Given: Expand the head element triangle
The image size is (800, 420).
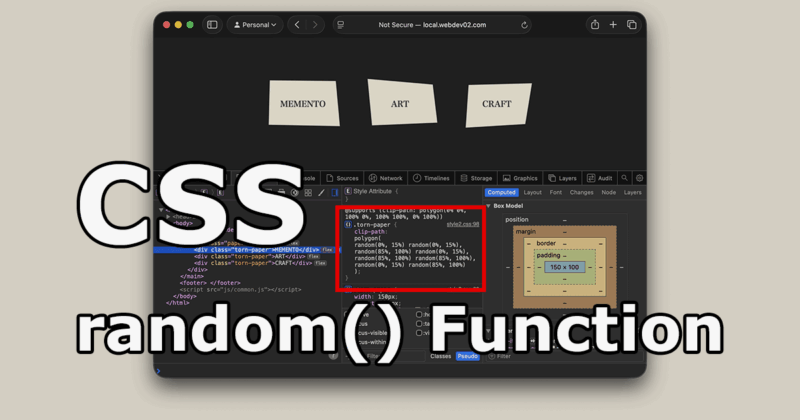Looking at the screenshot, I should (x=169, y=217).
